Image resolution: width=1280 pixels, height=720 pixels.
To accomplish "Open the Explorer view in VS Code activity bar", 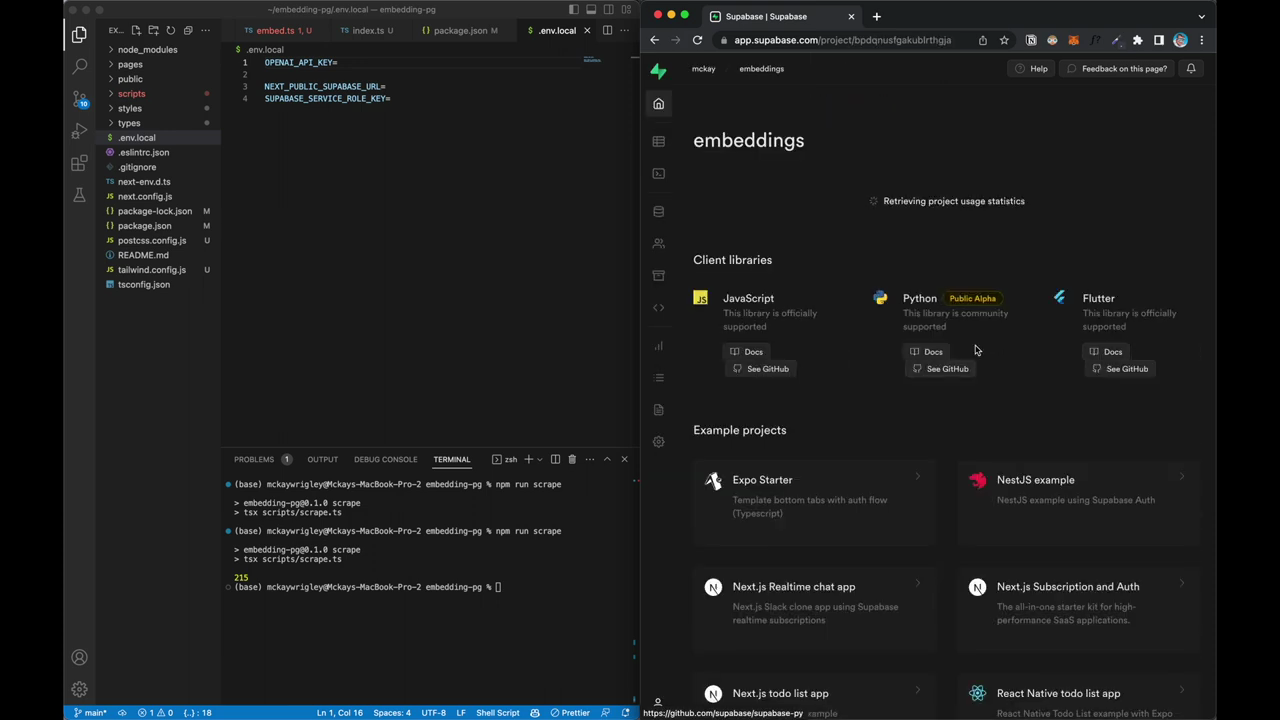I will [79, 35].
